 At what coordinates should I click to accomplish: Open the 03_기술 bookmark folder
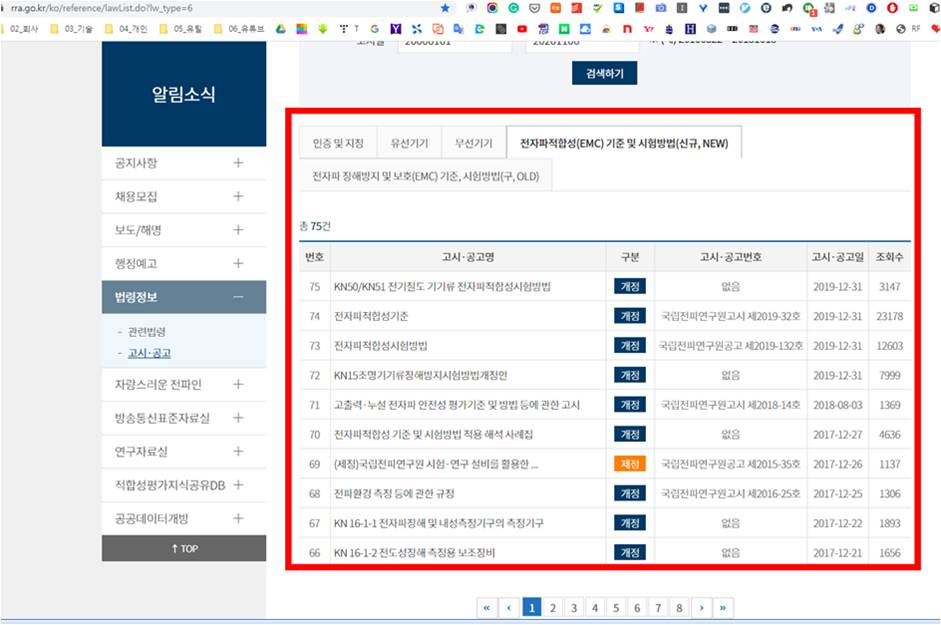(73, 29)
